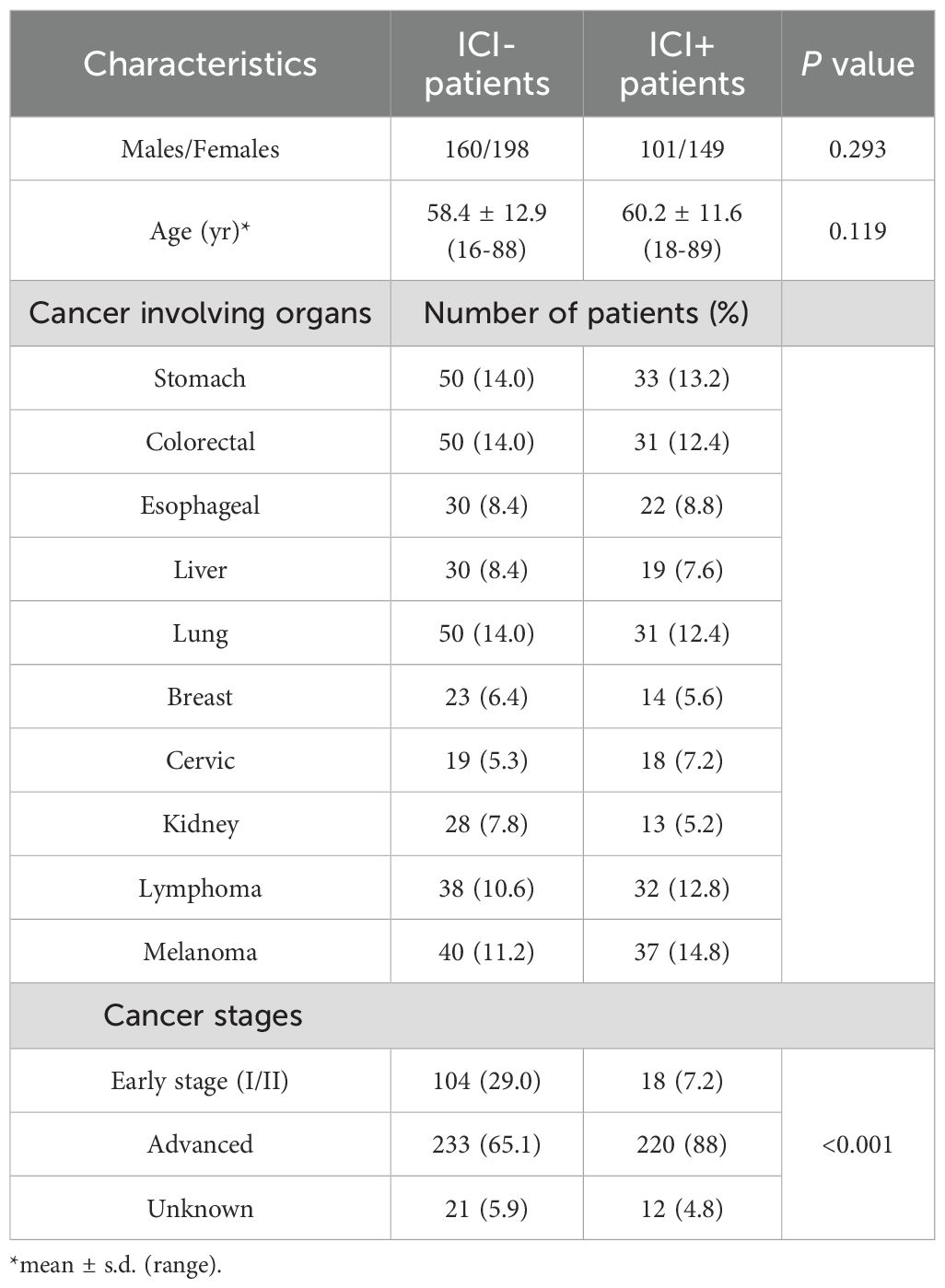The width and height of the screenshot is (945, 1288).
Task: Click the ICI+ patients column header
Action: 682,64
